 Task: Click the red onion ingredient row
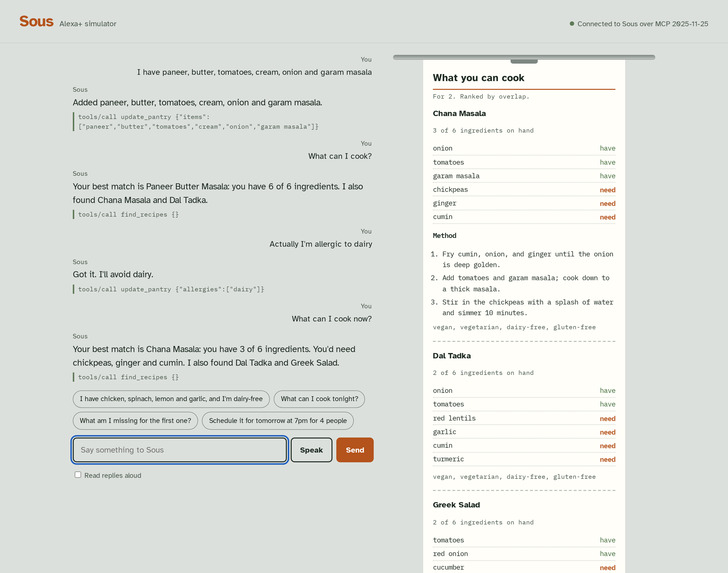(x=524, y=553)
